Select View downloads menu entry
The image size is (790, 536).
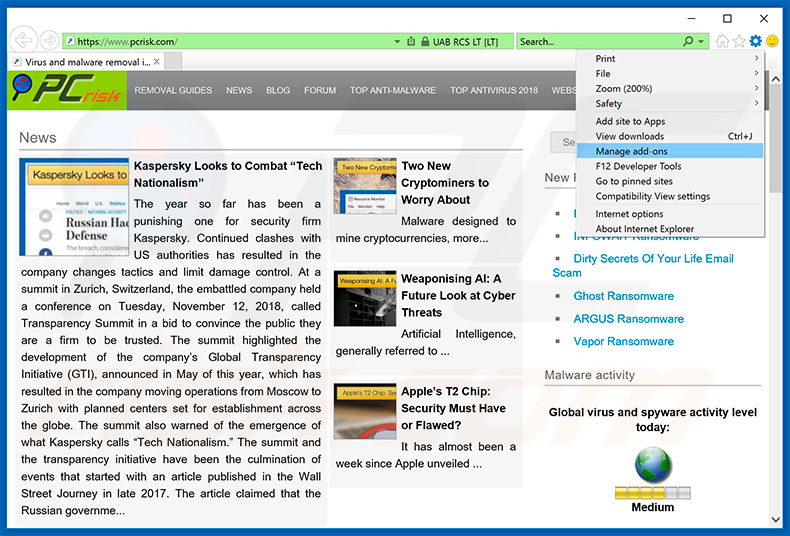coord(670,137)
